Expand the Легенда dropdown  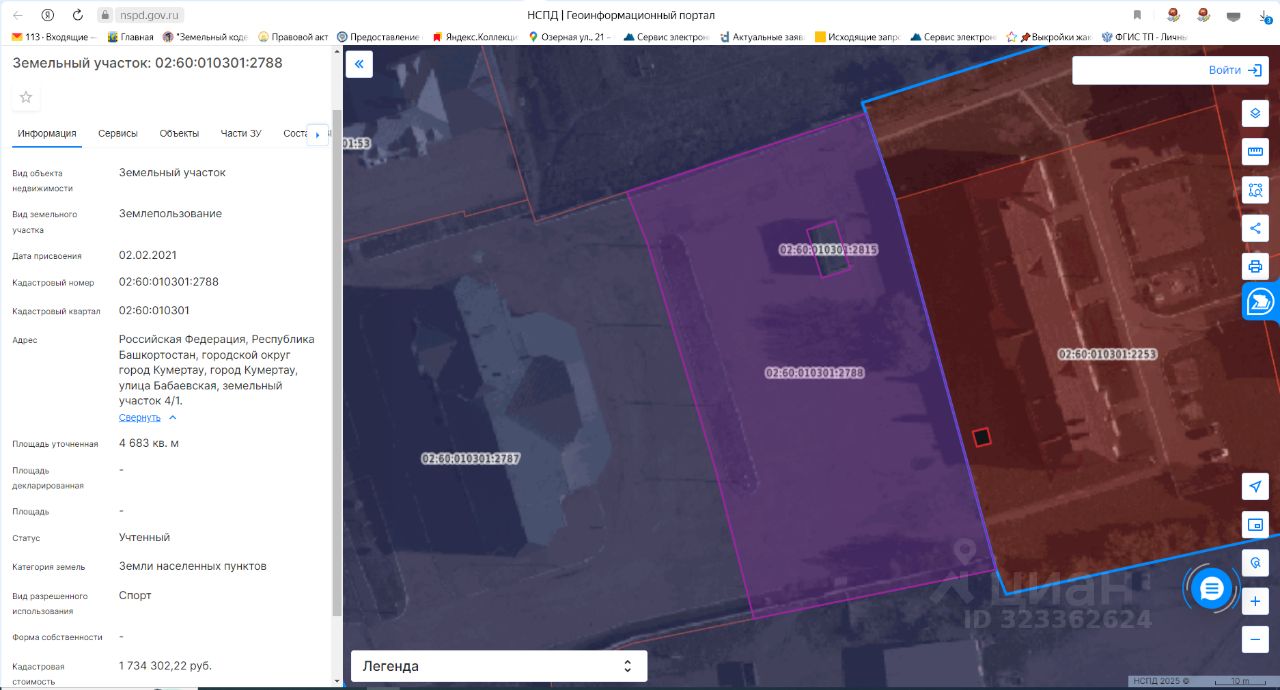coord(499,666)
